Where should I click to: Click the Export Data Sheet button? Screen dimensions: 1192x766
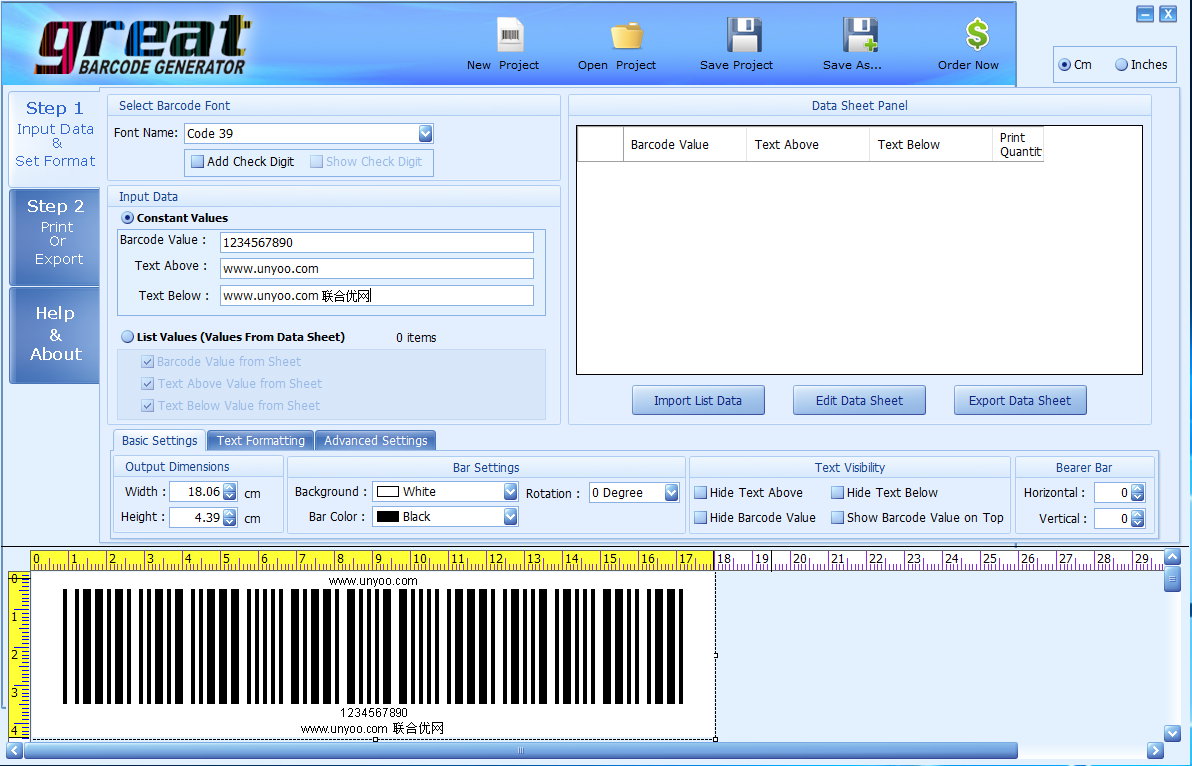point(1020,400)
